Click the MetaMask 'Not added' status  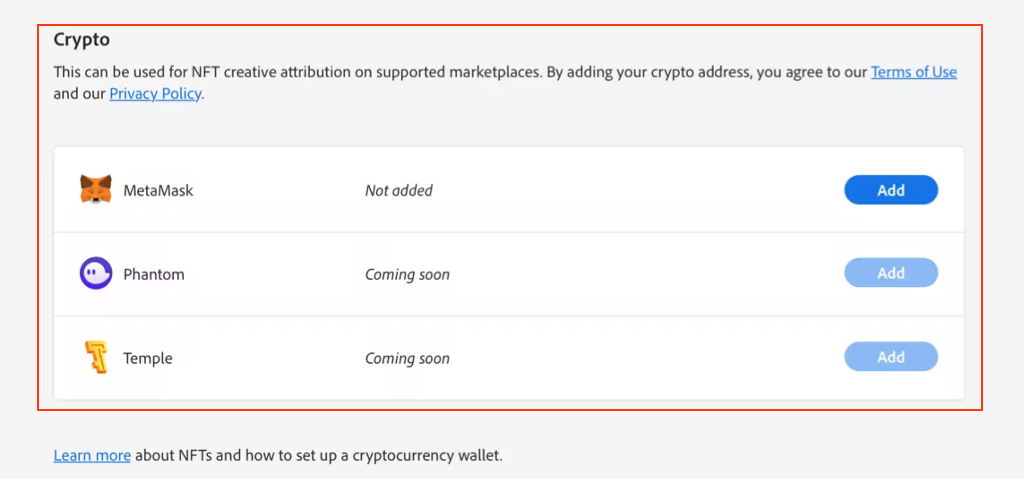pyautogui.click(x=399, y=190)
